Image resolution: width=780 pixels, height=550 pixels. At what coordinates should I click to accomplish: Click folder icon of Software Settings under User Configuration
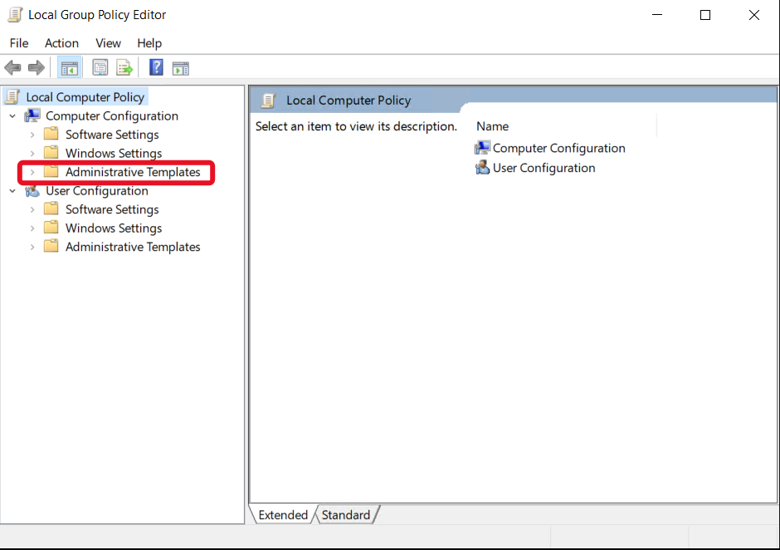tap(51, 208)
